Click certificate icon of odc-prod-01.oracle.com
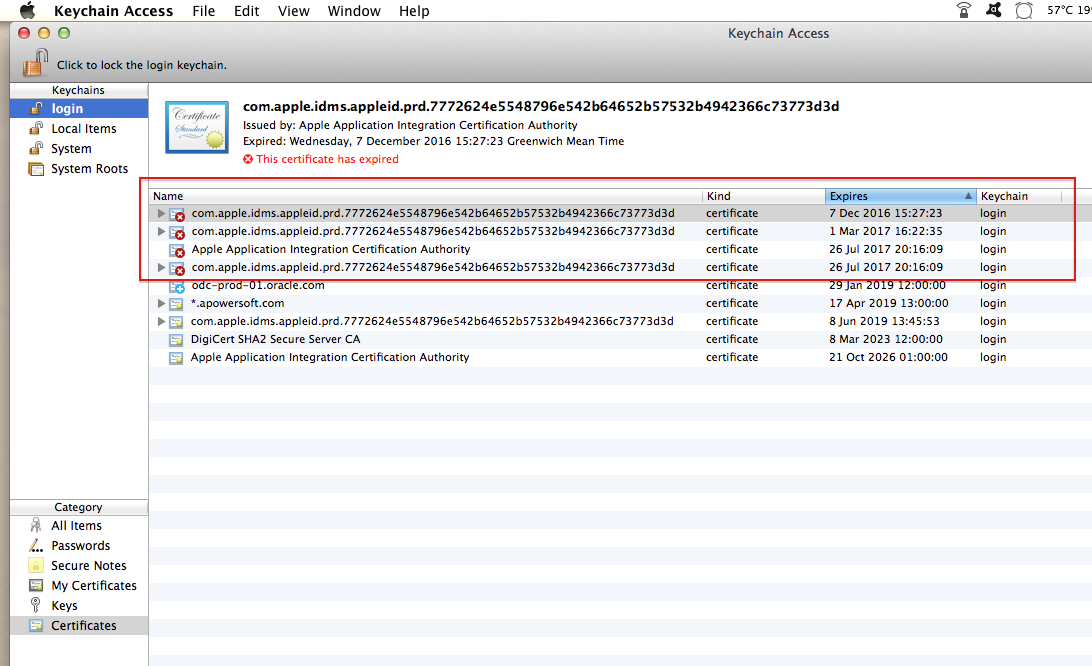 177,286
